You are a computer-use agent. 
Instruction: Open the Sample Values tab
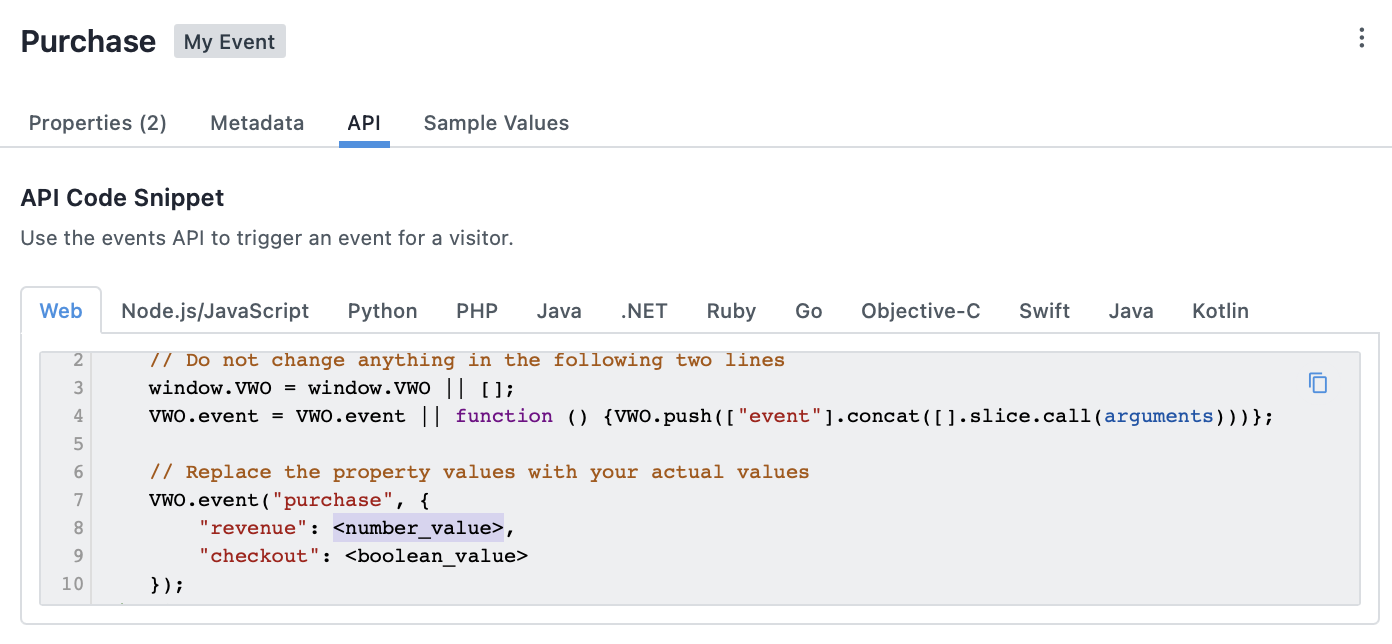(496, 123)
